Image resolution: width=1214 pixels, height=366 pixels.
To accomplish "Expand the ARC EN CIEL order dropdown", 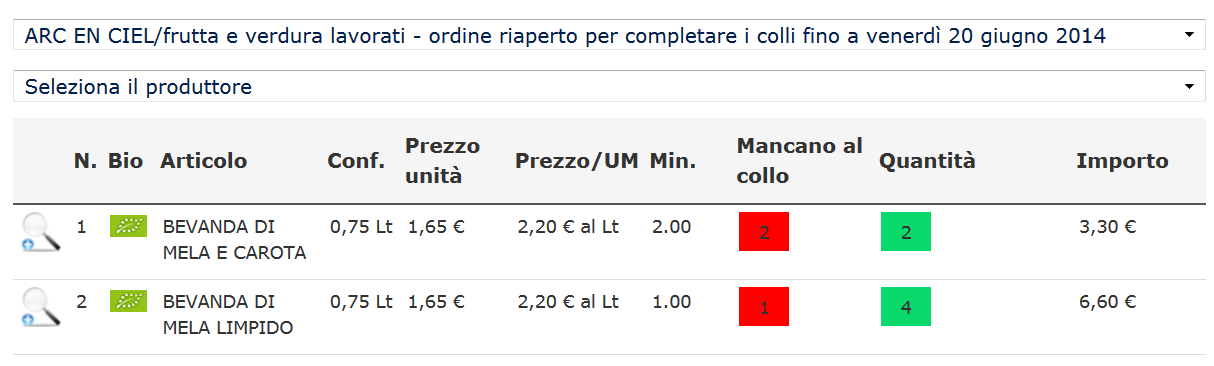I will [x=607, y=35].
